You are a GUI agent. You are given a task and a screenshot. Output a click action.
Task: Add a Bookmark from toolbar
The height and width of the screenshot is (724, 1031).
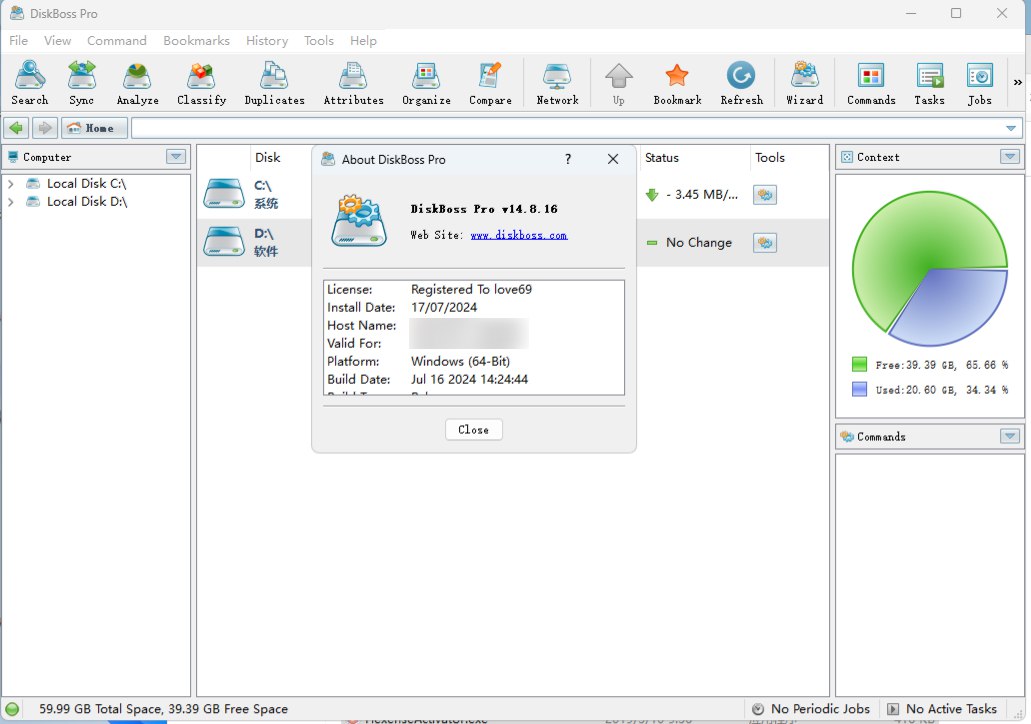click(x=677, y=83)
